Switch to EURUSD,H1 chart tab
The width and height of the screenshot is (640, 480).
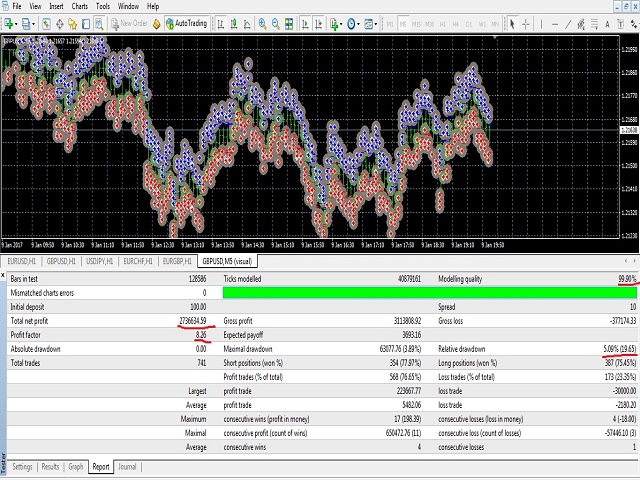tap(22, 261)
